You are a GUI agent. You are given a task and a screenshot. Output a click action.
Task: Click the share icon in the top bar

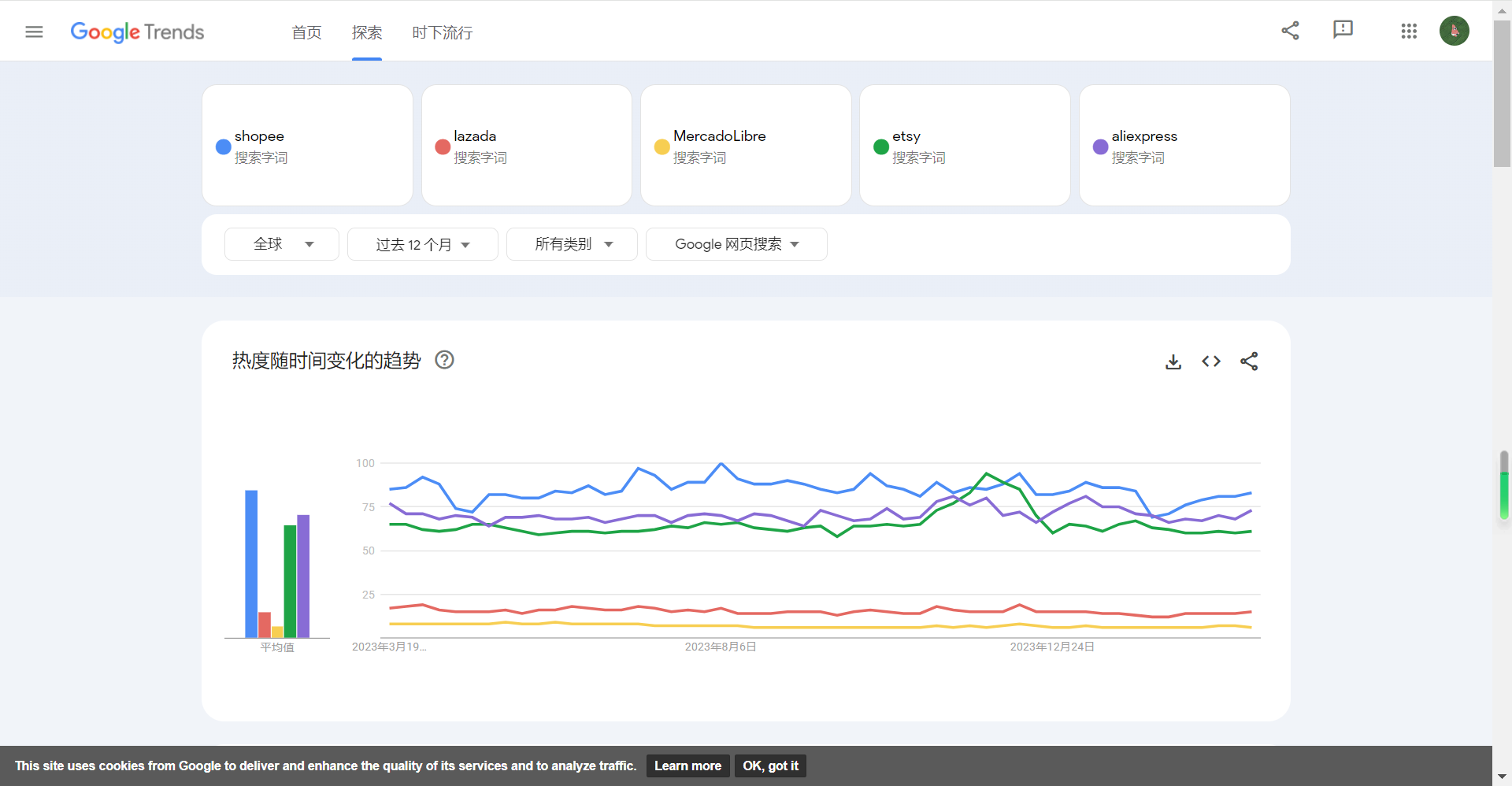(1290, 30)
